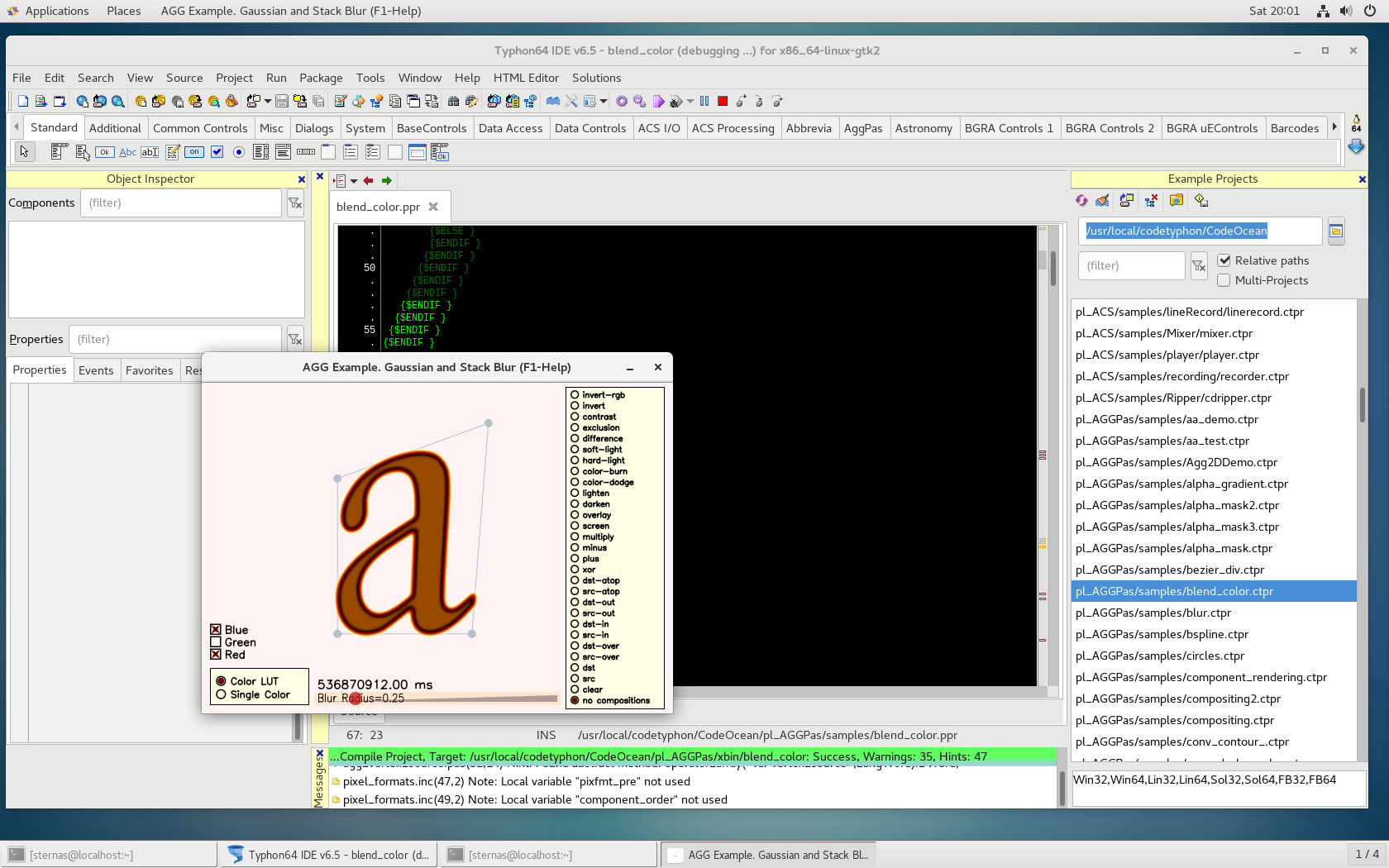Toggle the Relative paths checkbox
Viewport: 1389px width, 868px height.
click(1224, 260)
